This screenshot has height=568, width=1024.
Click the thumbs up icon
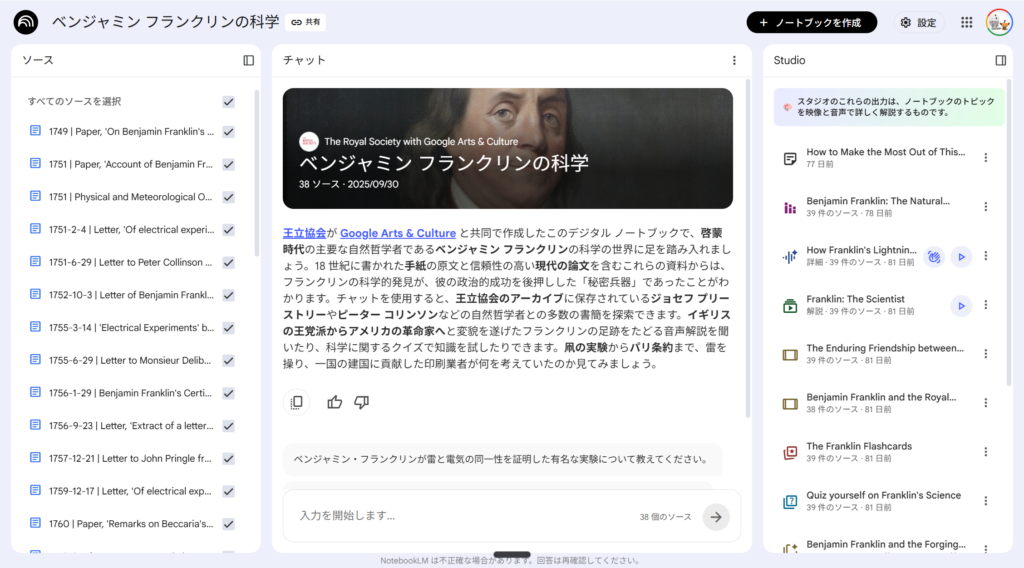coord(335,402)
